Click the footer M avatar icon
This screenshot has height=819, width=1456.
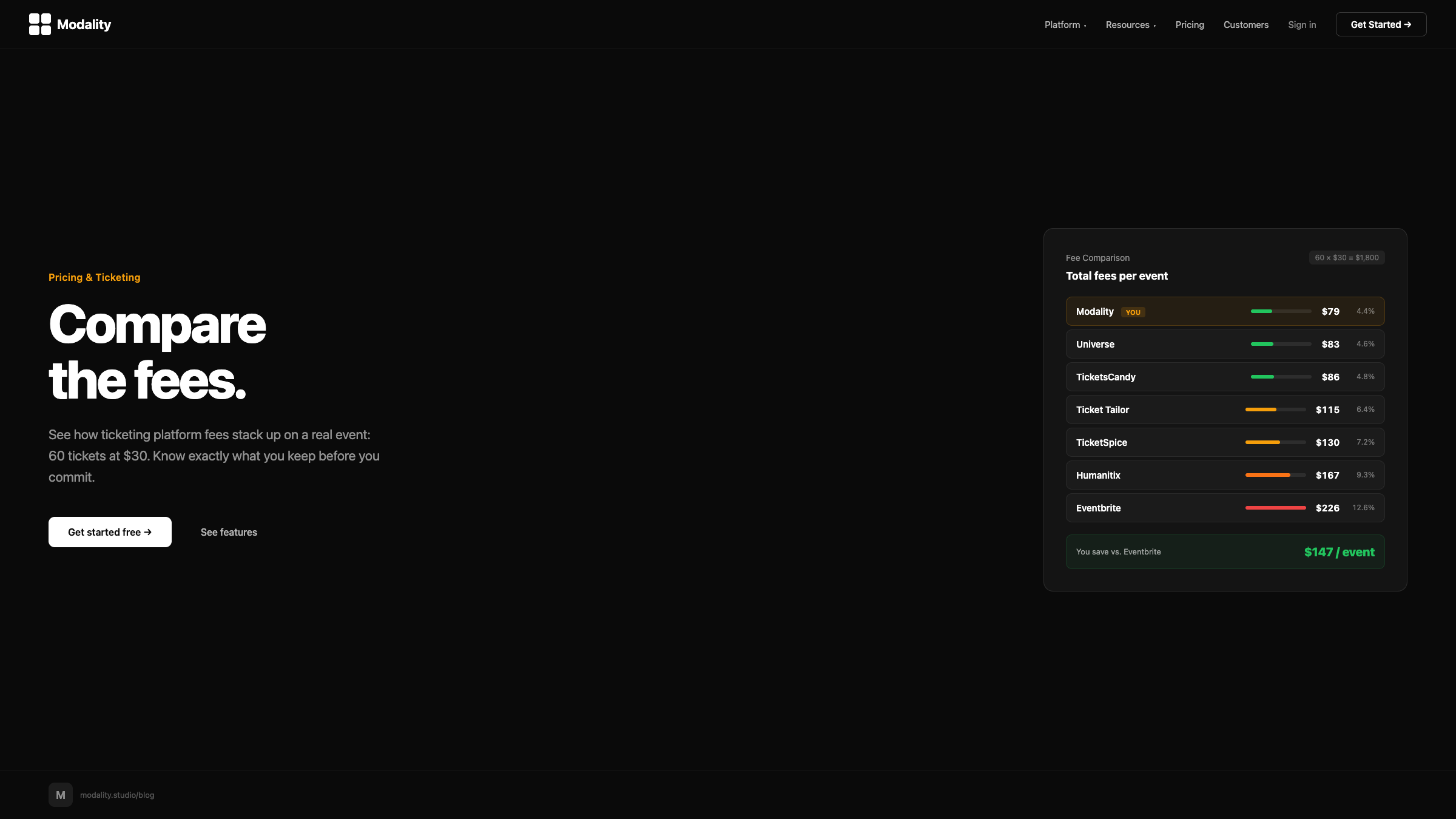(61, 795)
